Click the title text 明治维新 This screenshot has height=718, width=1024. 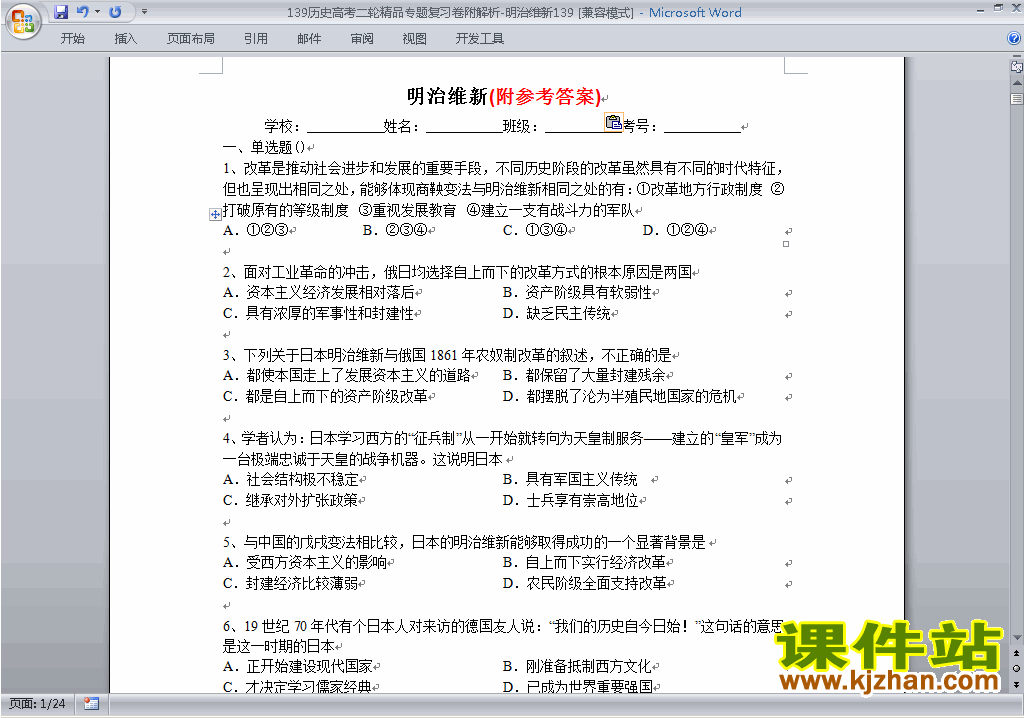click(x=447, y=97)
